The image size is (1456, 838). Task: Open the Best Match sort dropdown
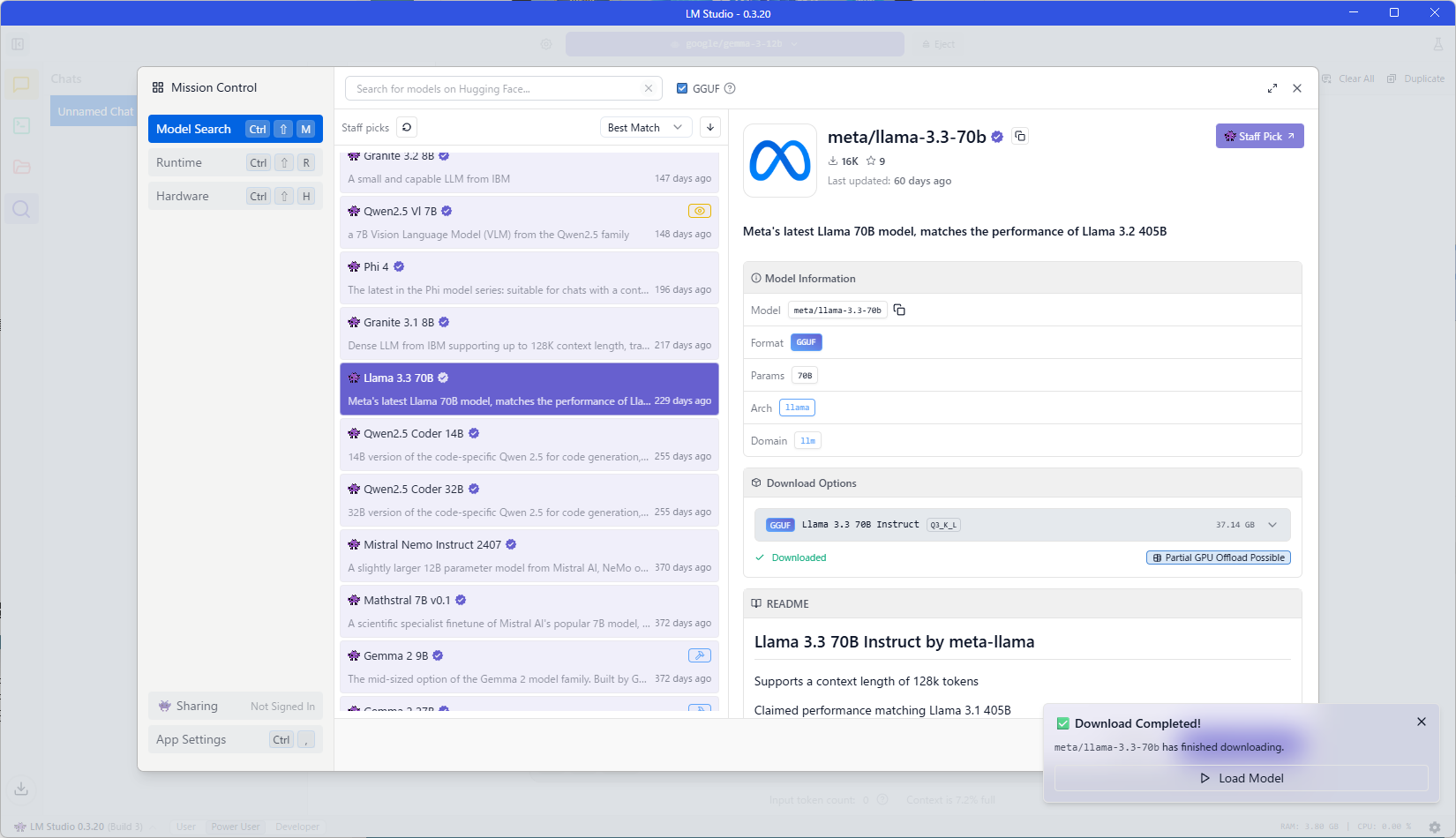click(645, 127)
